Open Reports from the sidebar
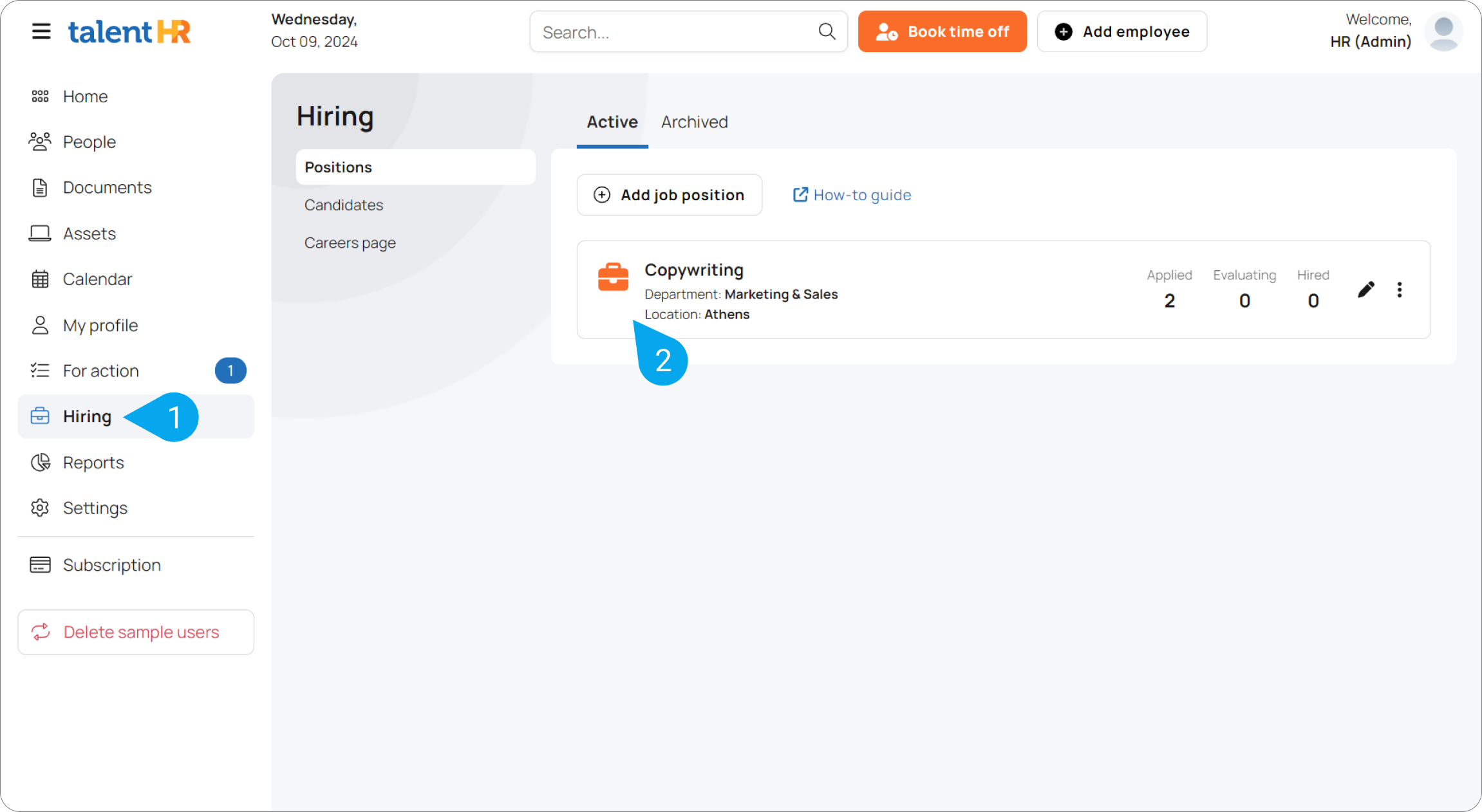The height and width of the screenshot is (812, 1482). 93,463
